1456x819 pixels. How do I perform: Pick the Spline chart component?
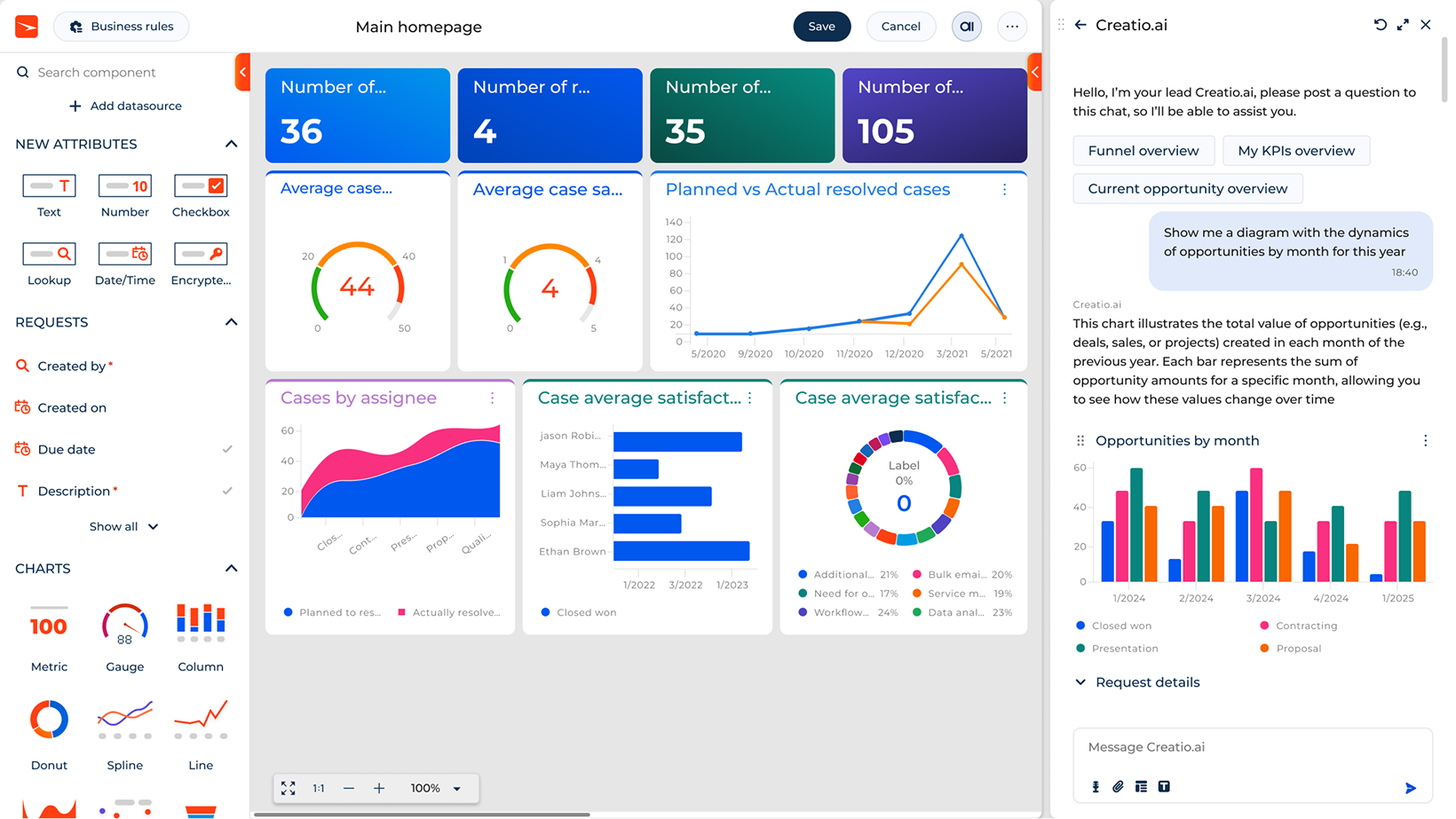[124, 721]
